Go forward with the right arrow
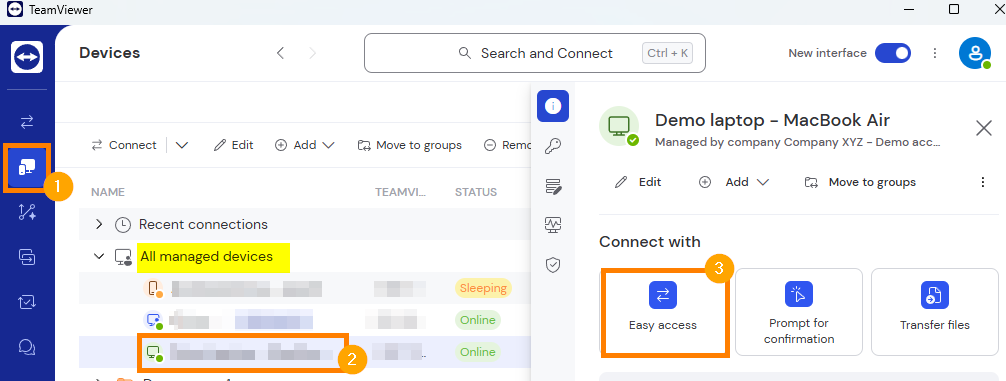1006x381 pixels. click(313, 53)
